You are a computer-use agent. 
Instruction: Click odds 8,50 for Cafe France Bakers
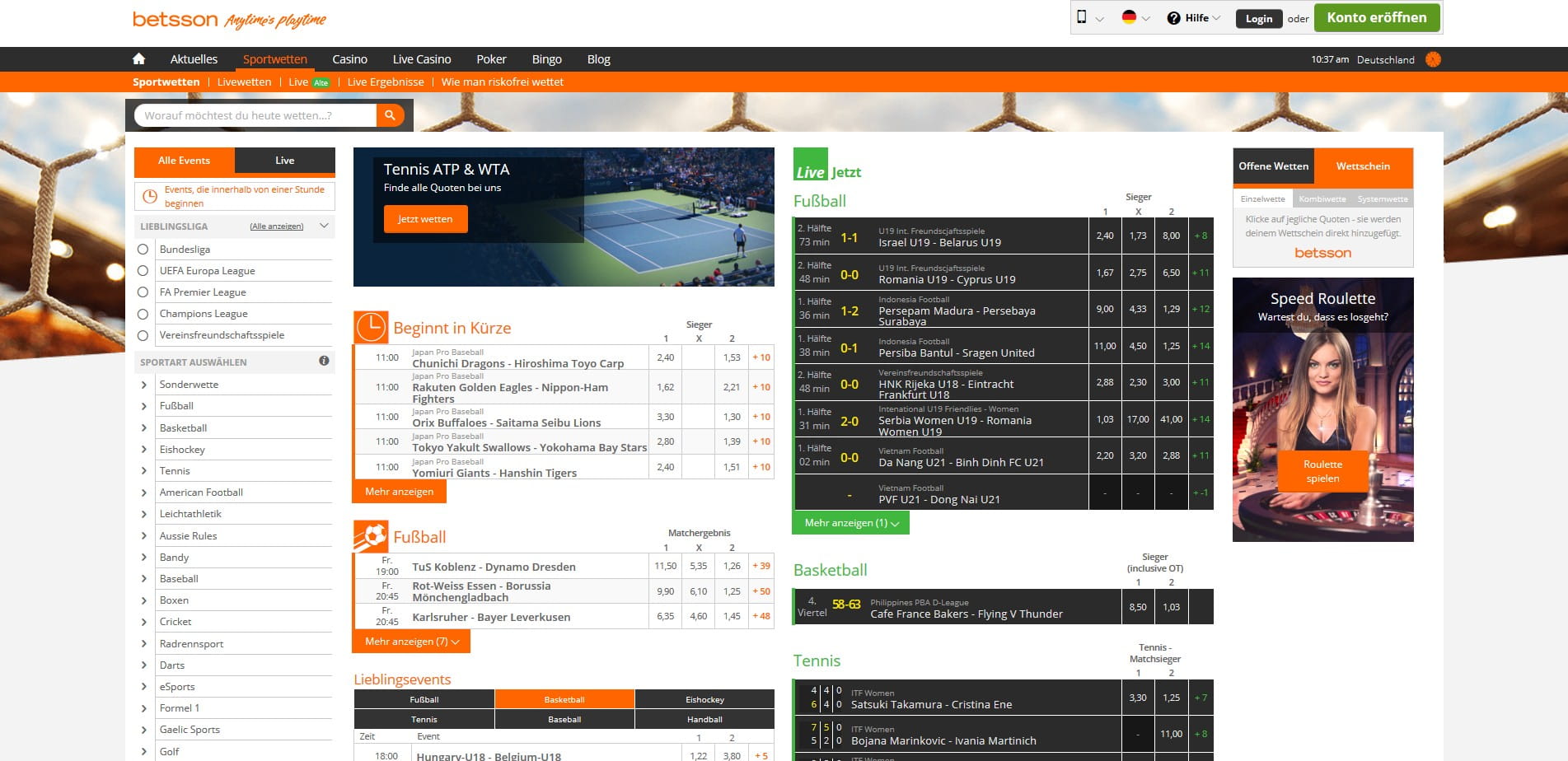[x=1138, y=607]
